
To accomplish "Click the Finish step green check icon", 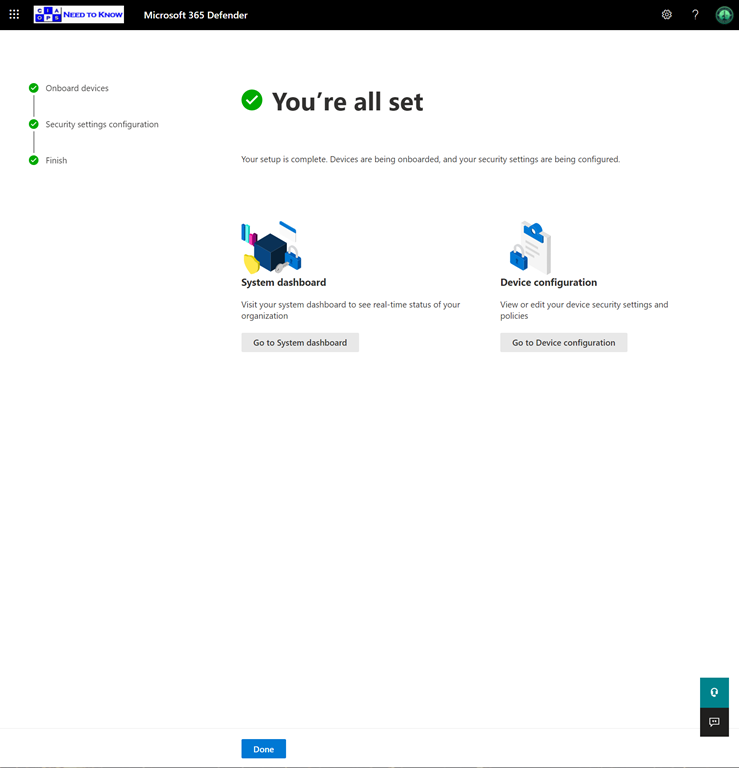I will pyautogui.click(x=34, y=160).
